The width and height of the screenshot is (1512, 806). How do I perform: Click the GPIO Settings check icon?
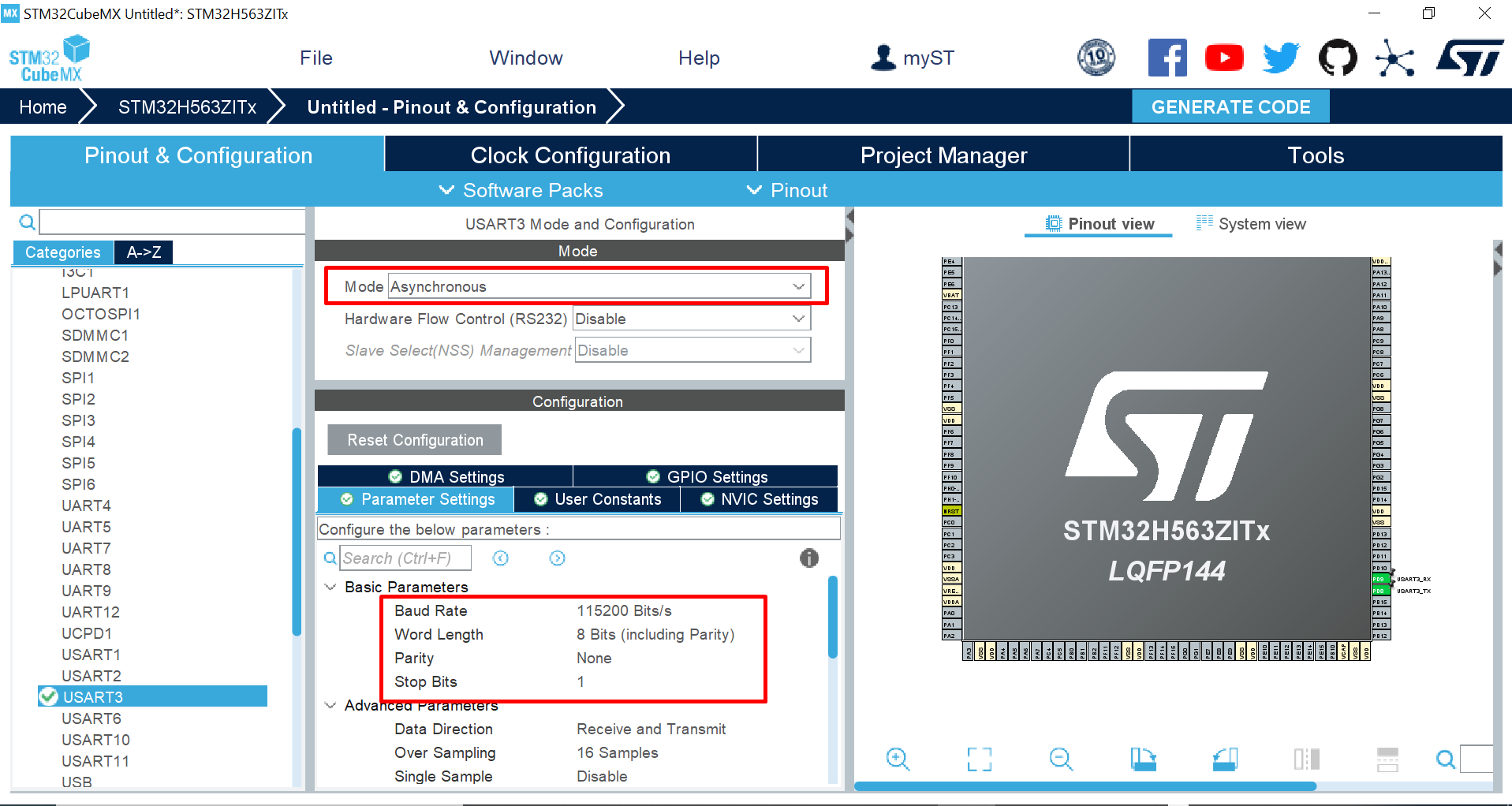click(x=652, y=476)
